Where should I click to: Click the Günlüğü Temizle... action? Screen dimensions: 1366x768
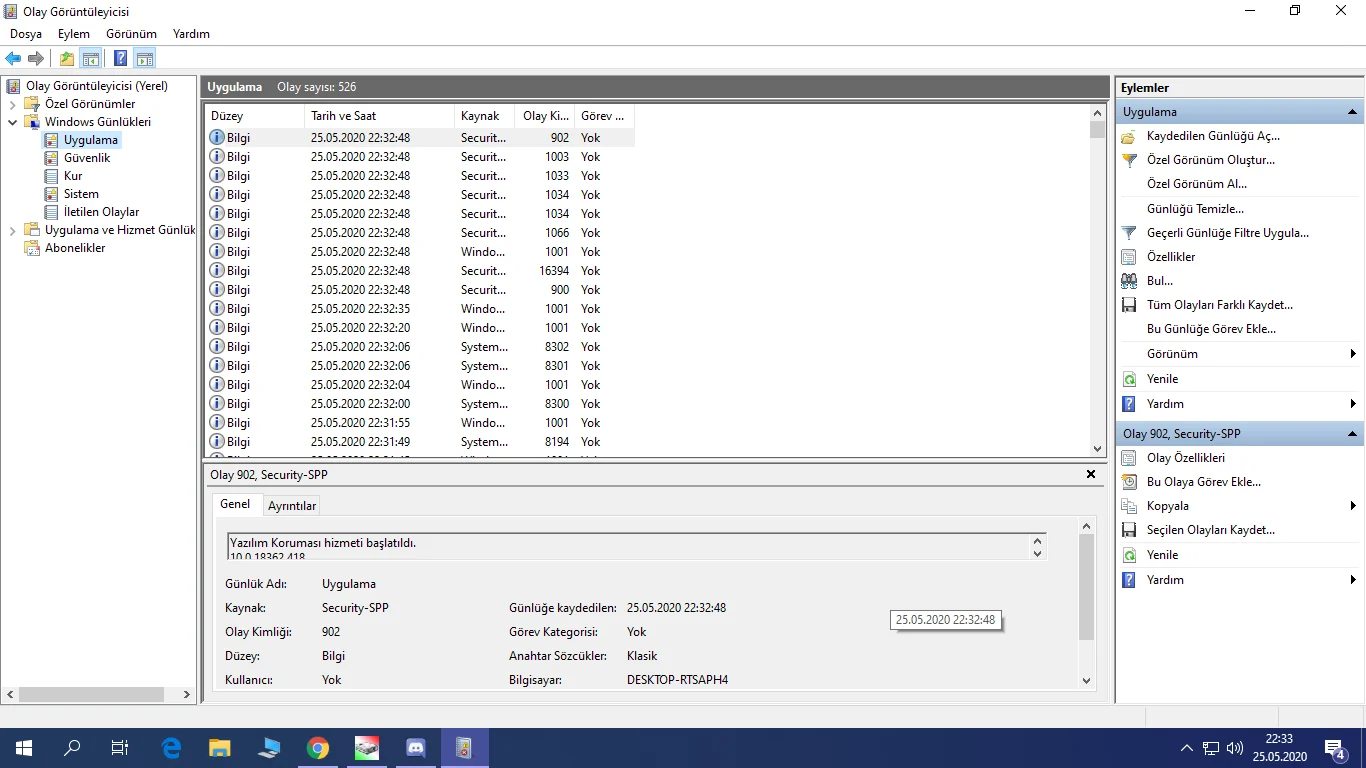click(x=1196, y=209)
